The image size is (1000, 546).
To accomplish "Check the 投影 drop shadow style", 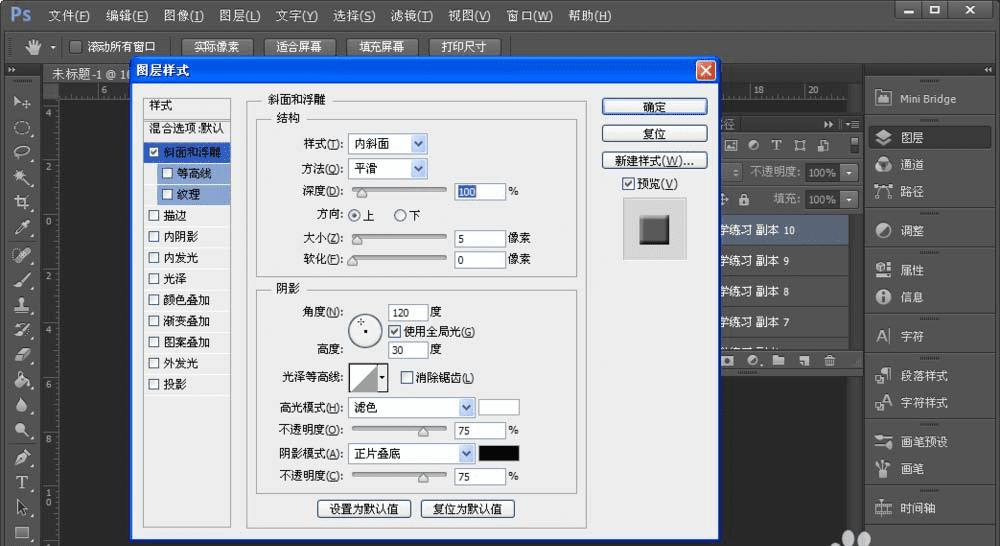I will pyautogui.click(x=153, y=384).
